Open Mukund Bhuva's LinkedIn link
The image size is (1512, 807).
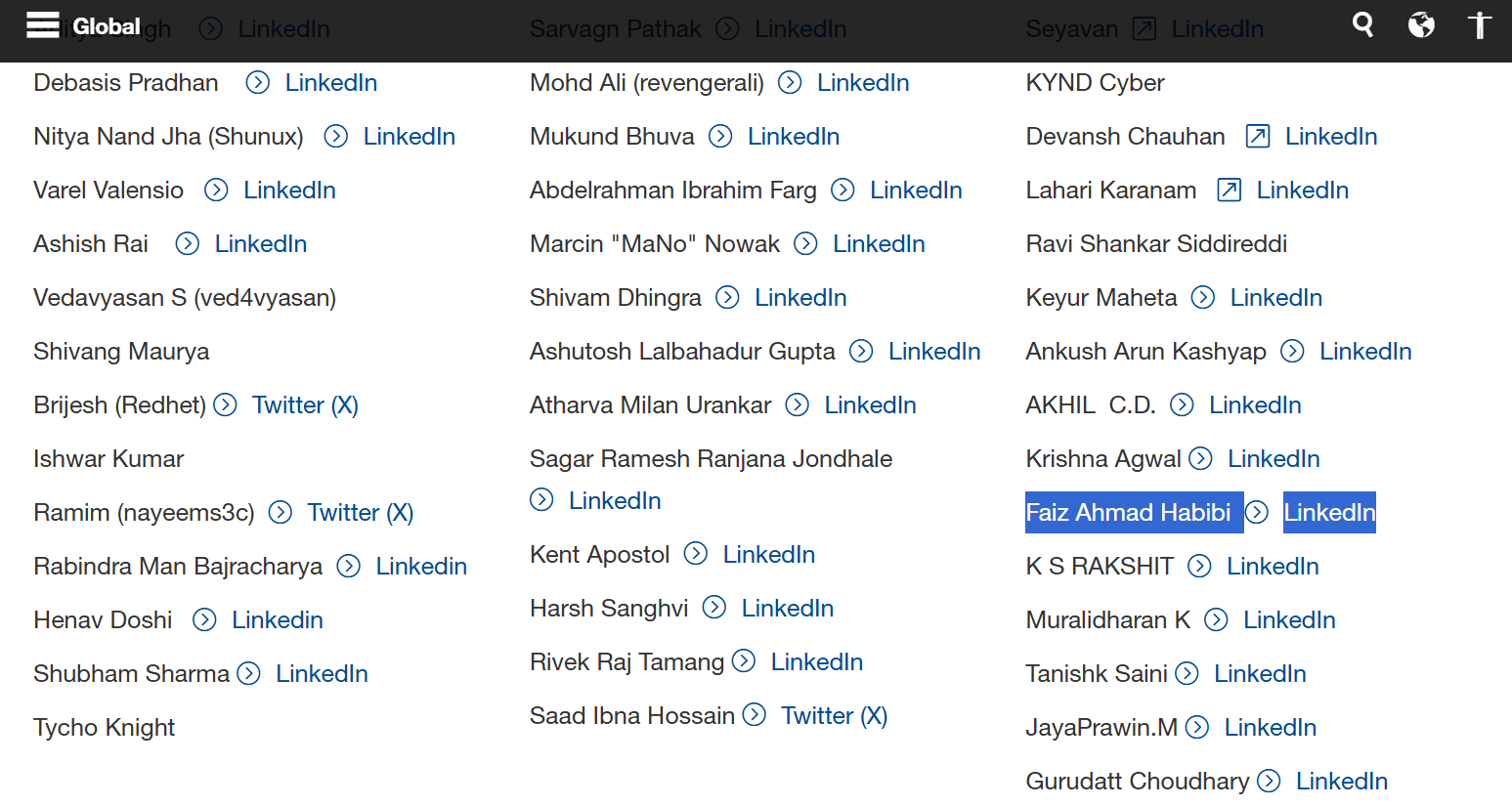pyautogui.click(x=794, y=137)
